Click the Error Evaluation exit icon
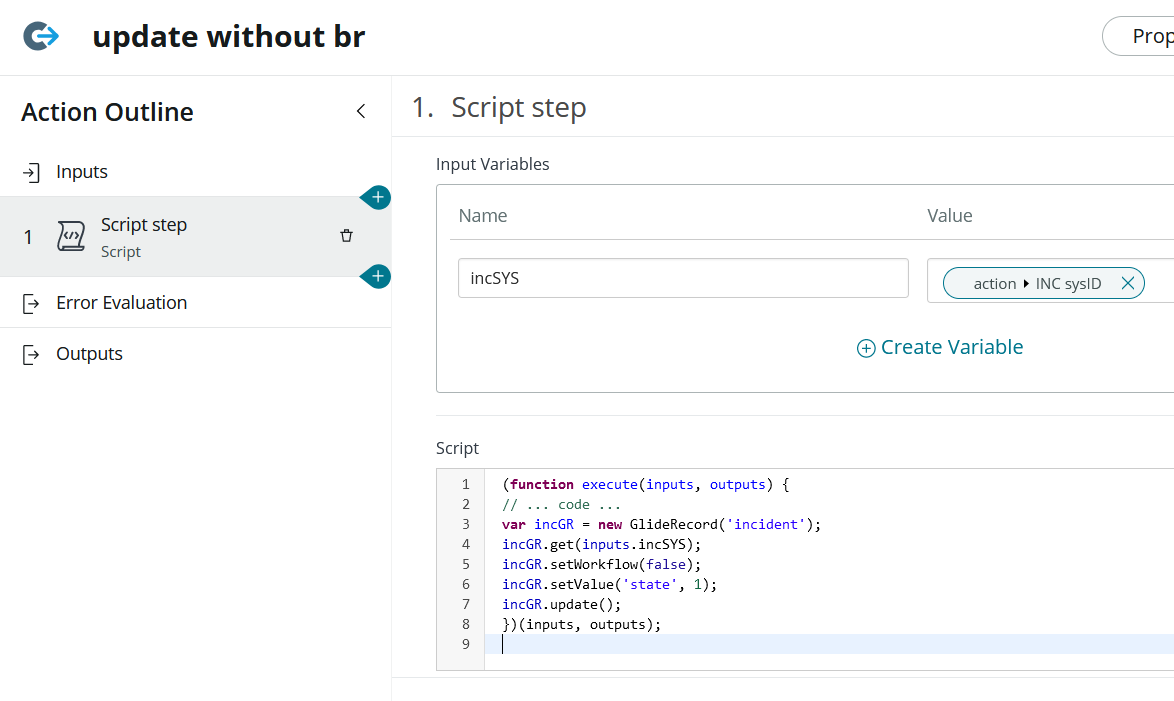 (x=31, y=303)
